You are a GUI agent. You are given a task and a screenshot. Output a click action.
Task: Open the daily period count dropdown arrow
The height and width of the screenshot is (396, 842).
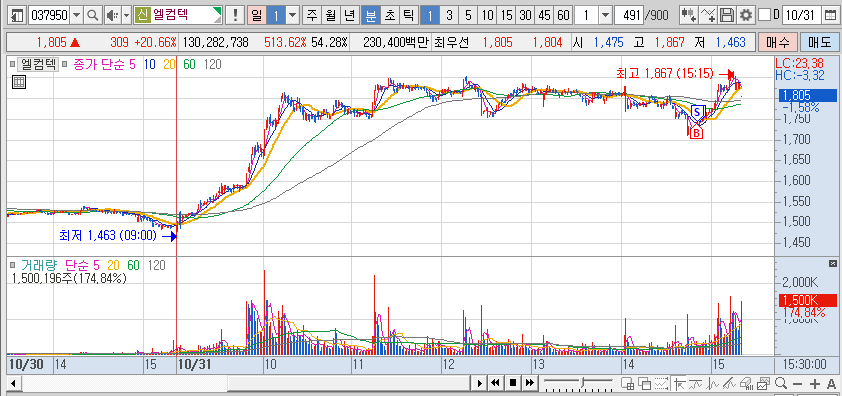point(293,15)
